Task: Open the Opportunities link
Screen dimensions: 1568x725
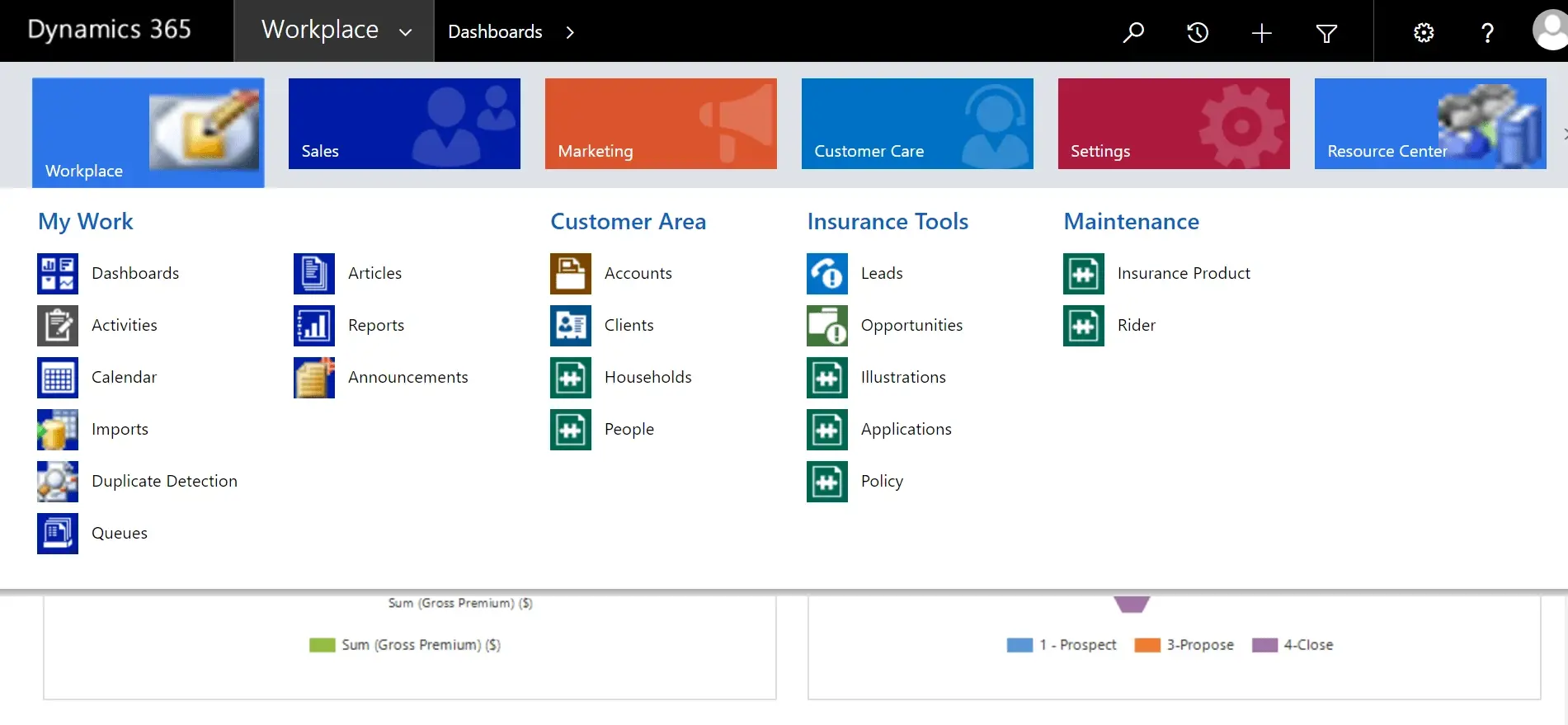Action: 911,326
